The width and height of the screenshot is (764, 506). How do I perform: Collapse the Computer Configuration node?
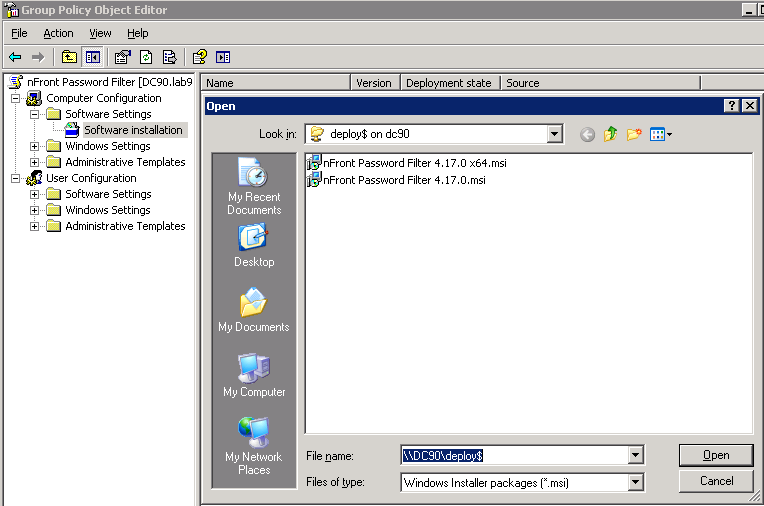coord(16,98)
